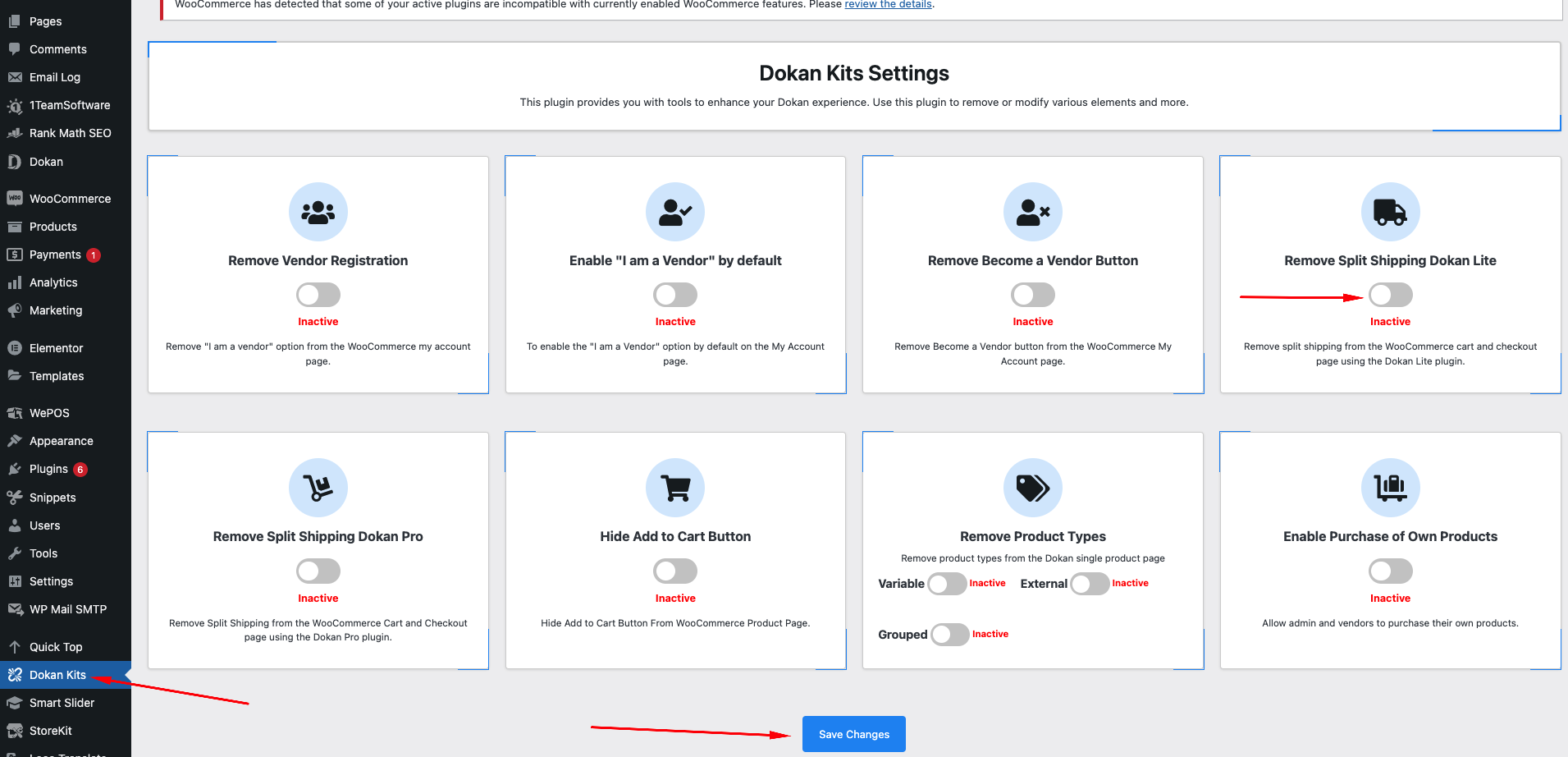The width and height of the screenshot is (1568, 757).
Task: Click the Templates folder icon
Action: click(x=15, y=376)
